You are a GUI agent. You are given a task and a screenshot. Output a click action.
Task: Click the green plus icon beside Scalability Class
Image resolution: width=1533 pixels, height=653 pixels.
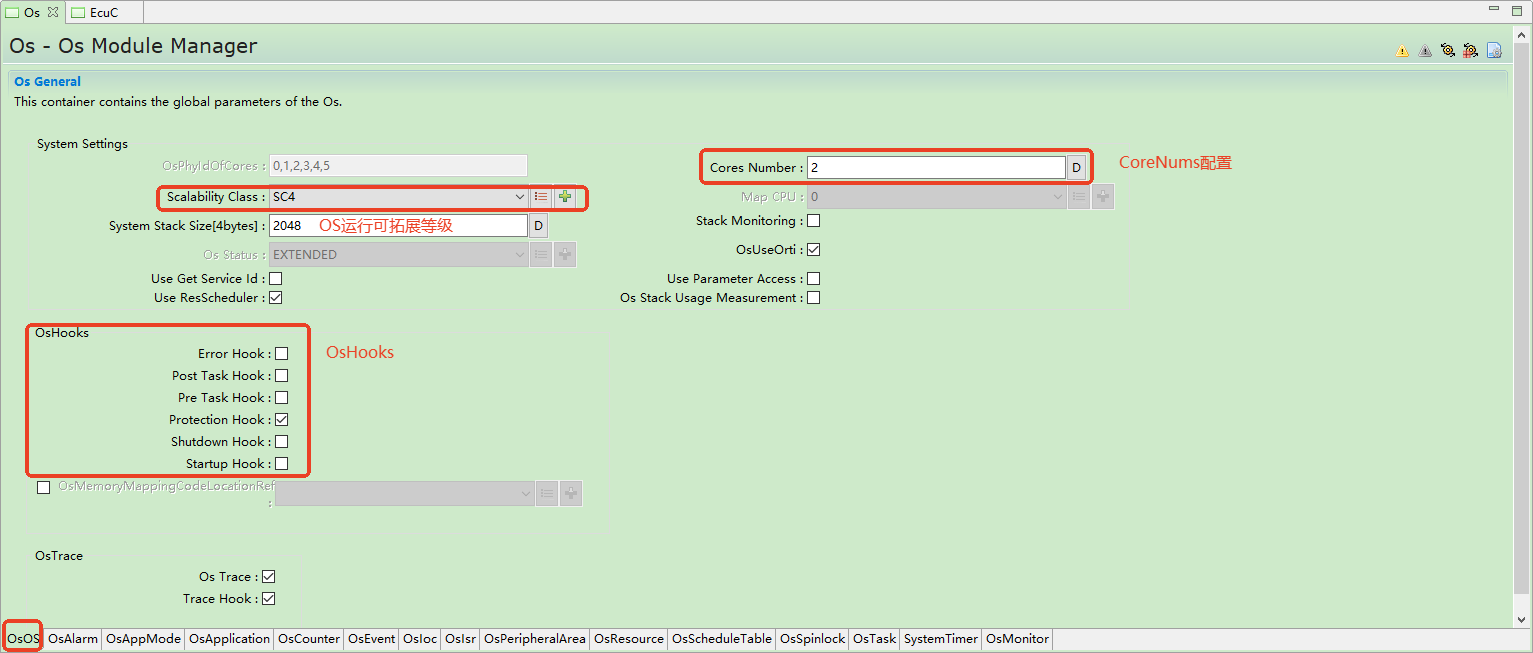(x=565, y=197)
